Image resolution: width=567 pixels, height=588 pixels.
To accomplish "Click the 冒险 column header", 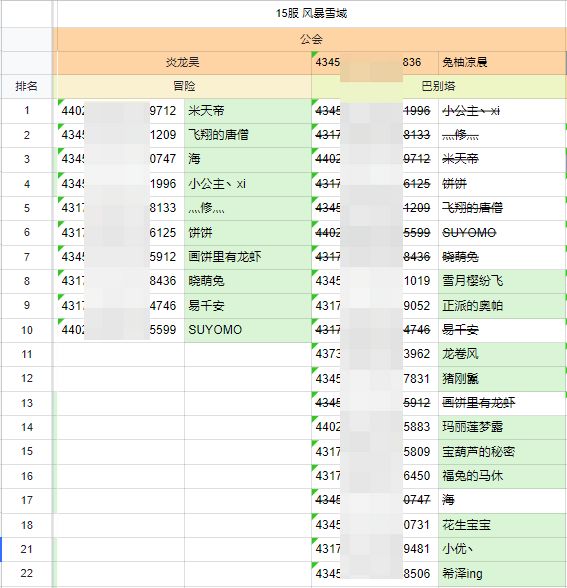I will point(184,87).
